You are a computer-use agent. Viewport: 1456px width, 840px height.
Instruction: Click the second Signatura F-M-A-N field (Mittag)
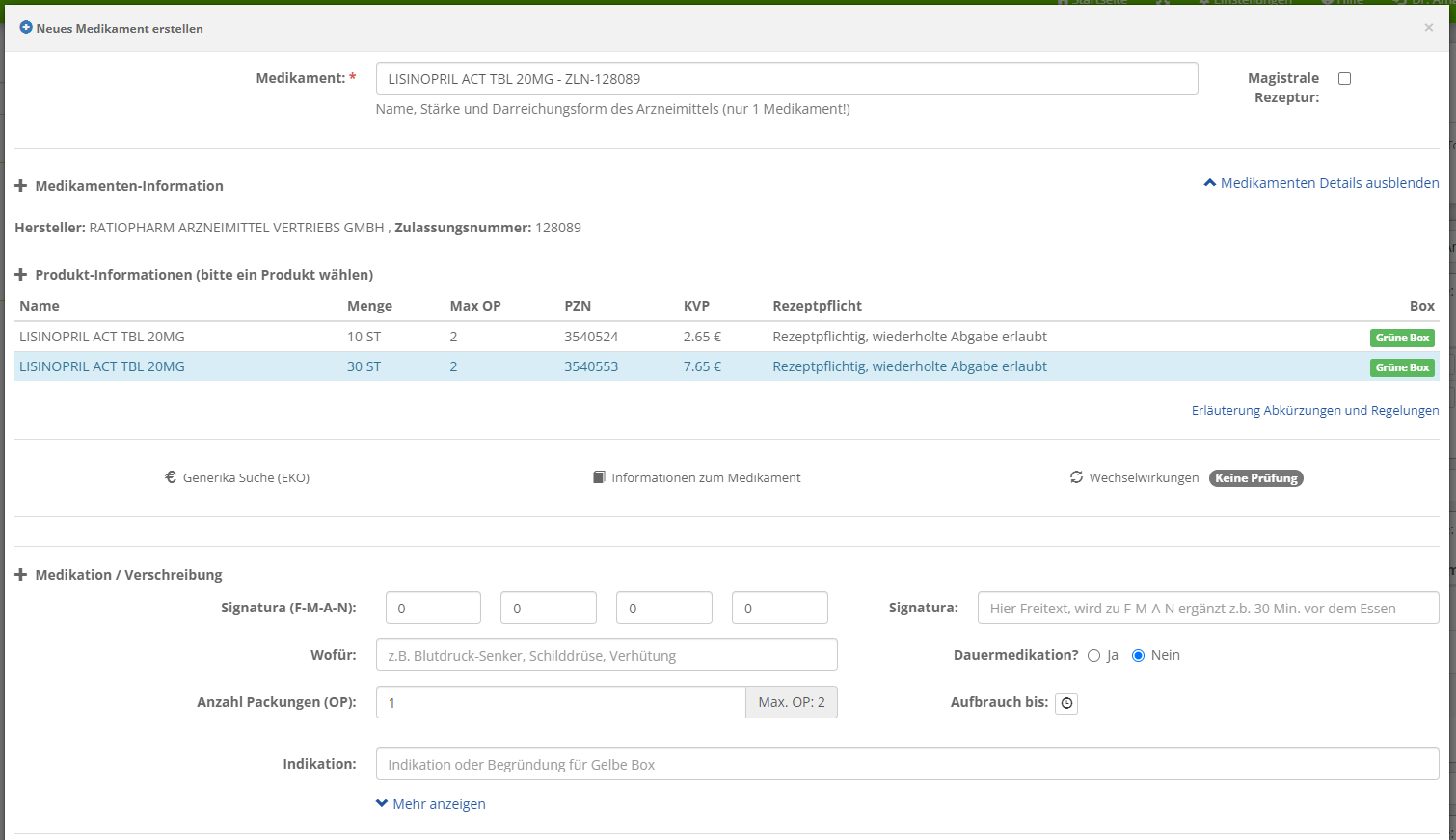(549, 608)
